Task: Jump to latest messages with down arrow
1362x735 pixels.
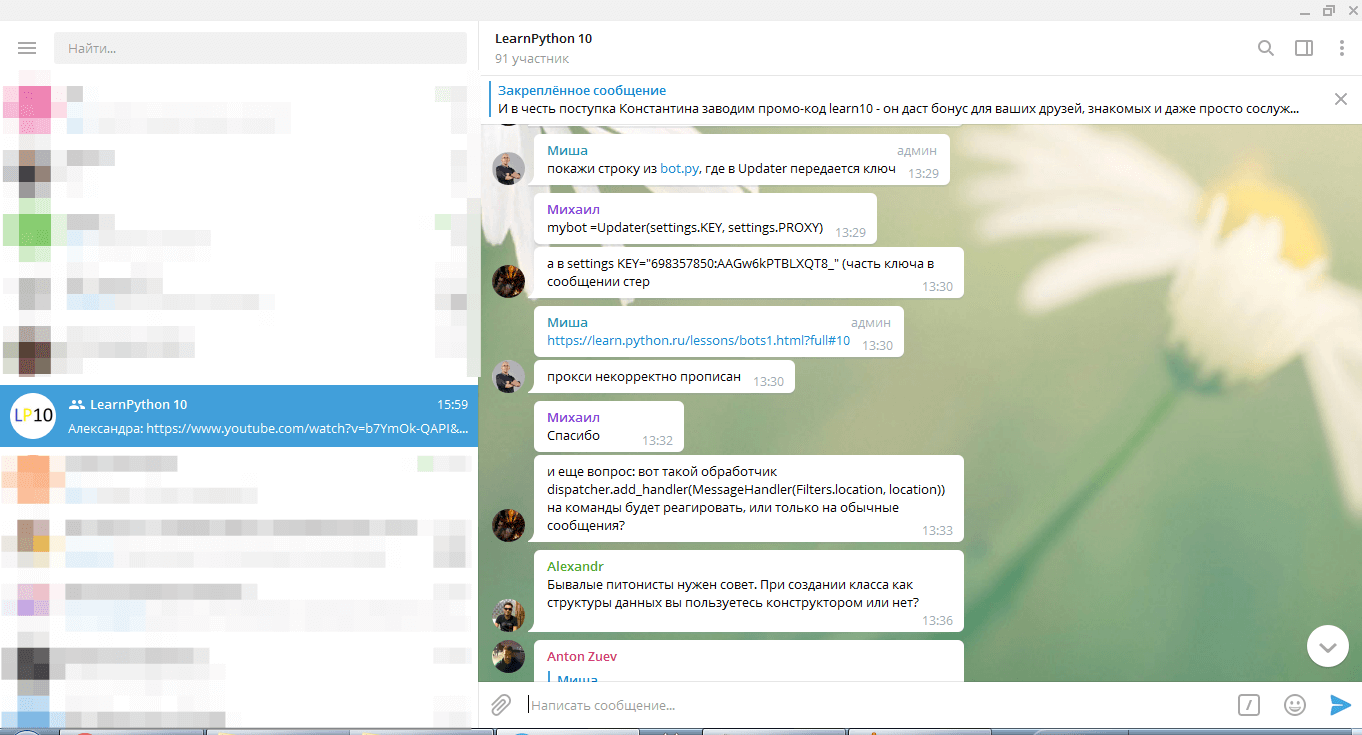Action: click(x=1328, y=647)
